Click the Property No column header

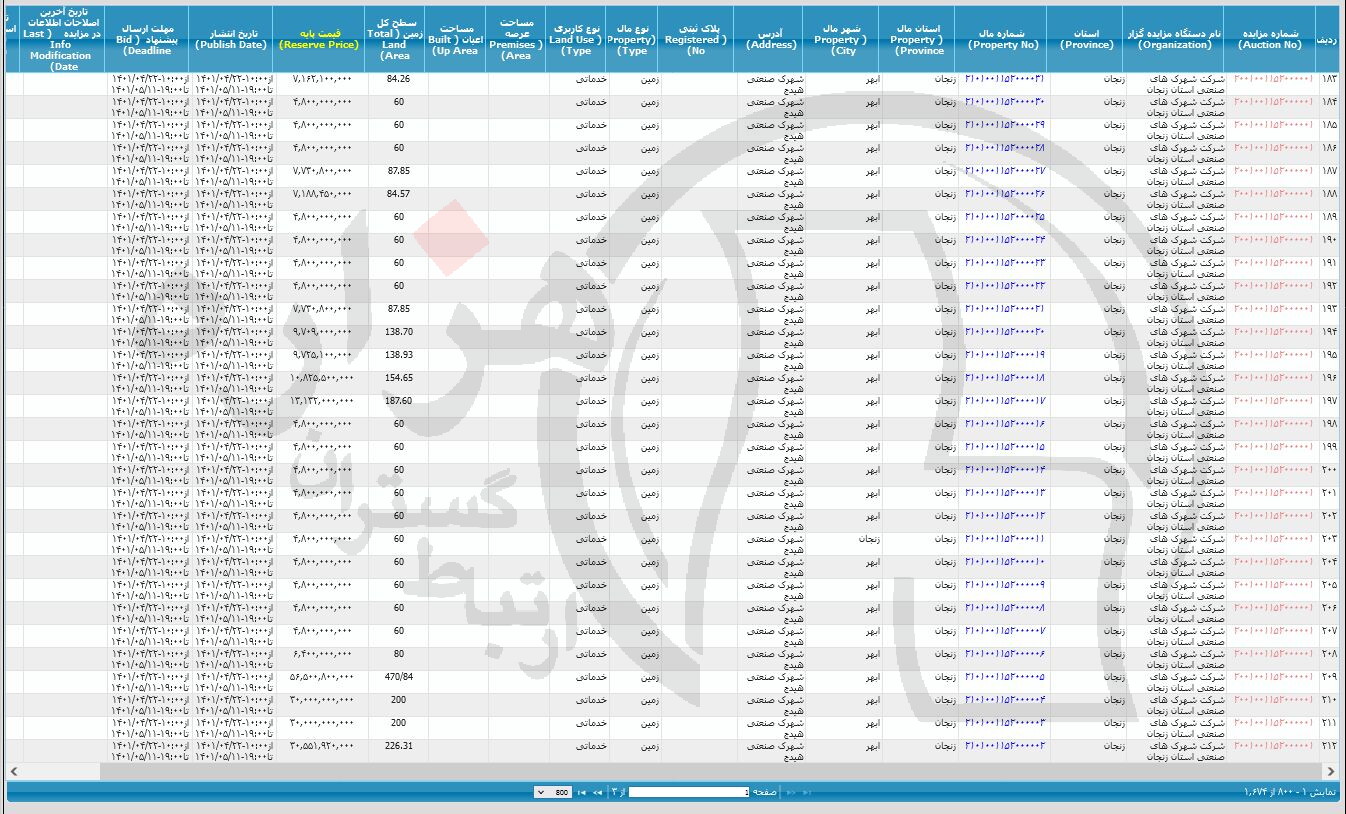pos(1003,39)
